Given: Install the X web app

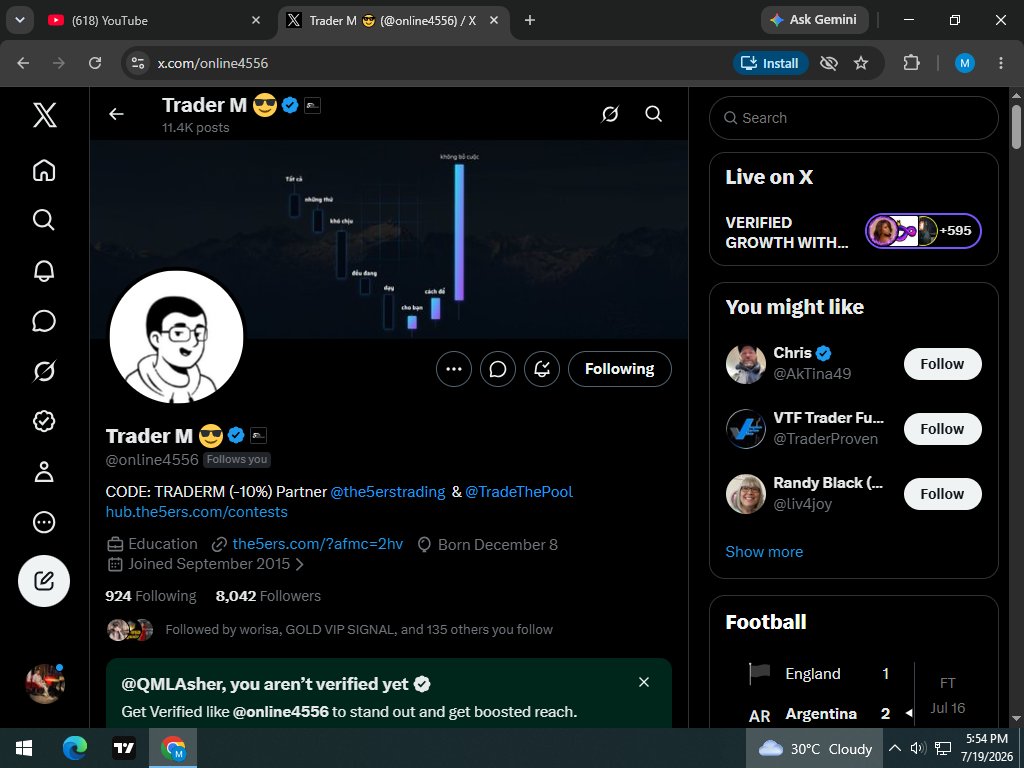Looking at the screenshot, I should point(771,63).
